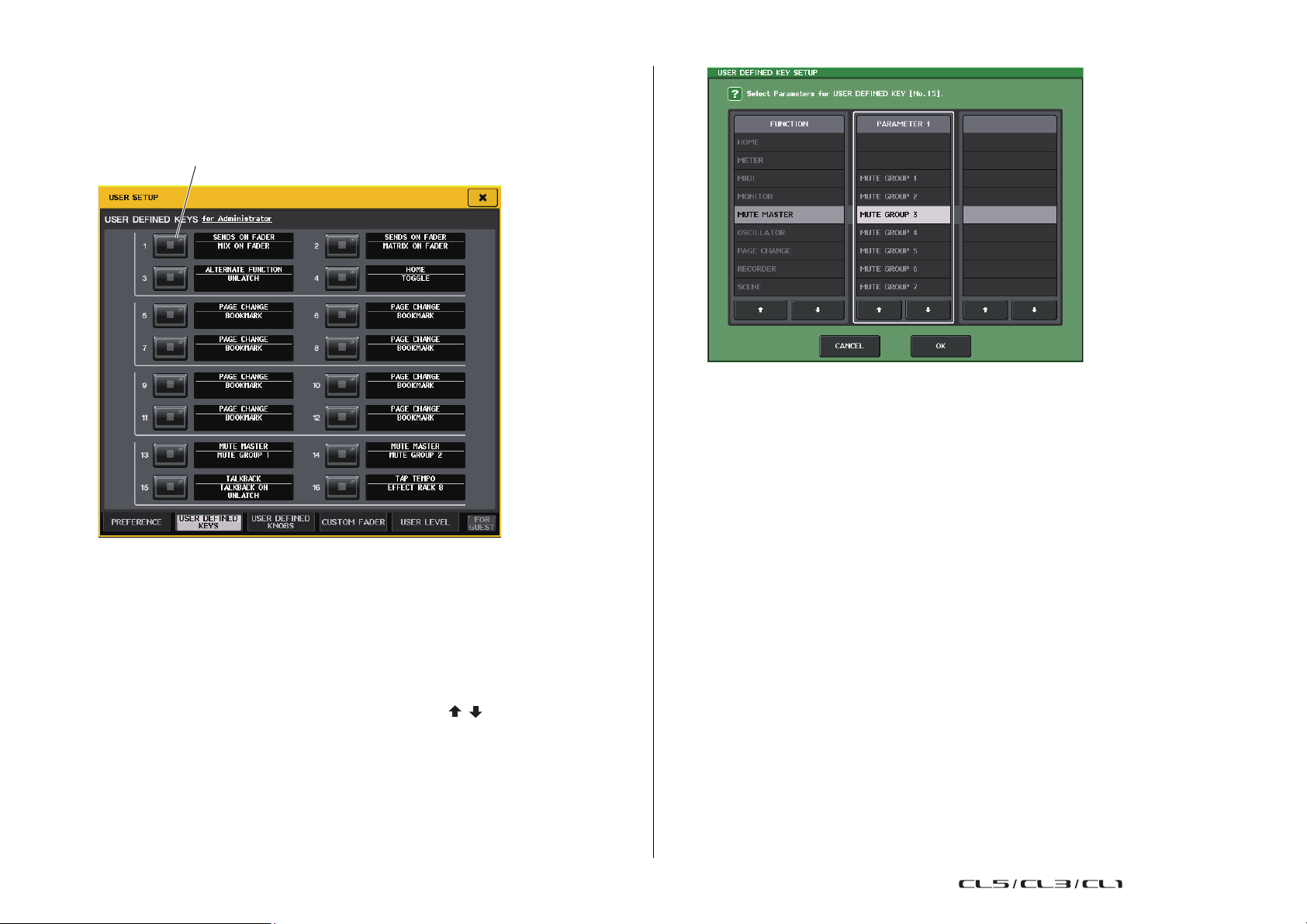Screen dimensions: 1307x924
Task: Select MUTE GROUP 5 in parameter list
Action: [x=903, y=251]
